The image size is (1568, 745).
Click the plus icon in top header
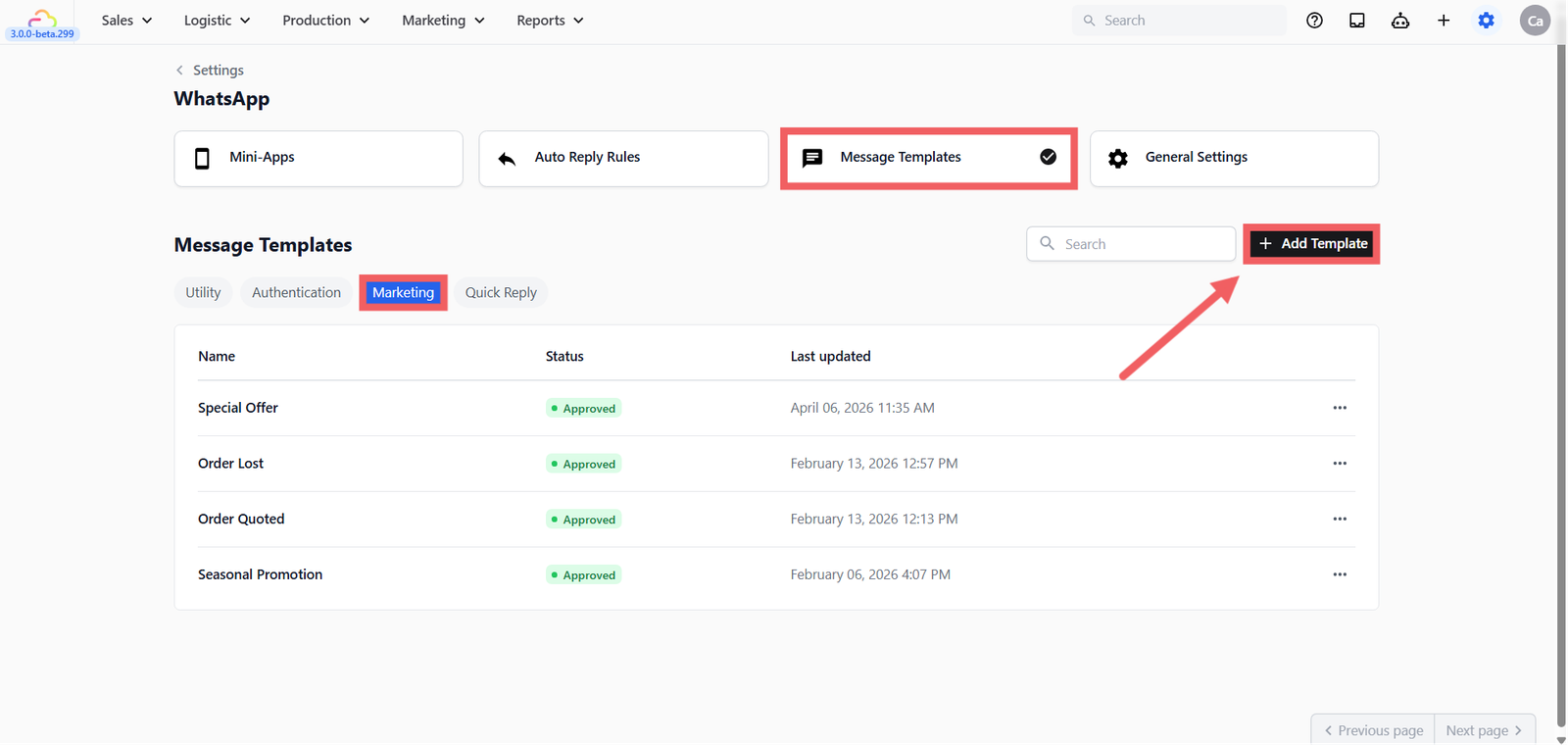(1444, 21)
